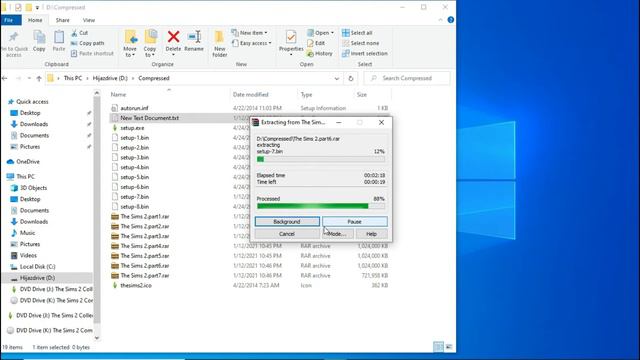The height and width of the screenshot is (360, 640).
Task: Switch to the Share ribbon tab
Action: pos(62,20)
